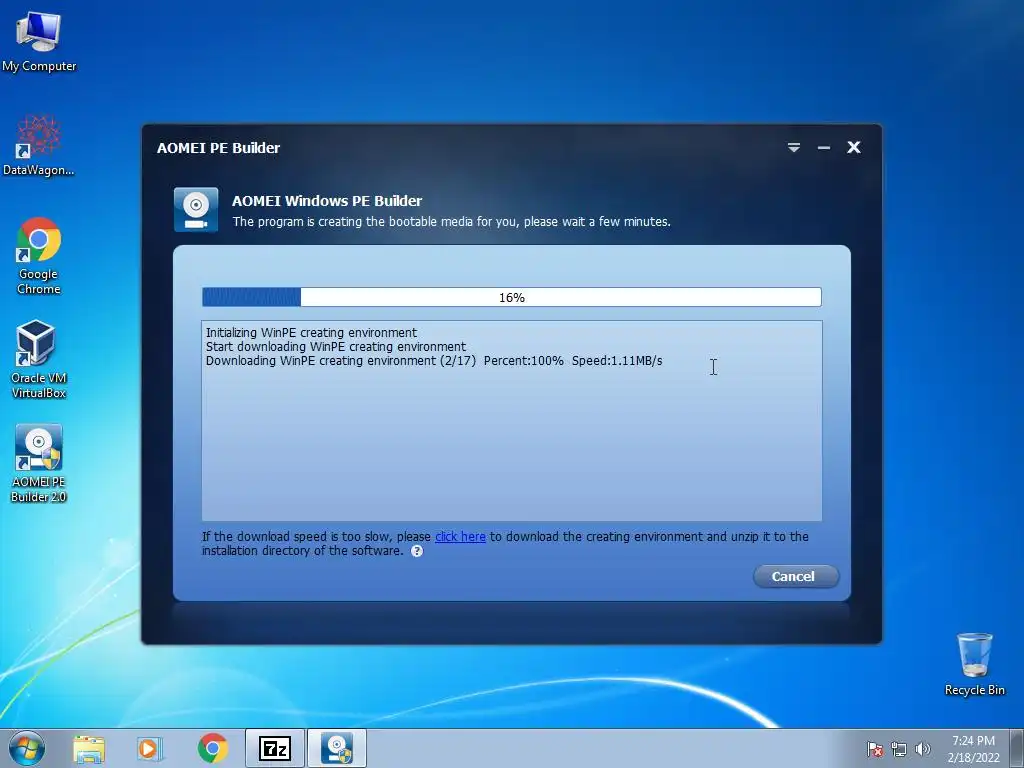Cancel the bootable media creation
This screenshot has height=768, width=1024.
point(795,576)
